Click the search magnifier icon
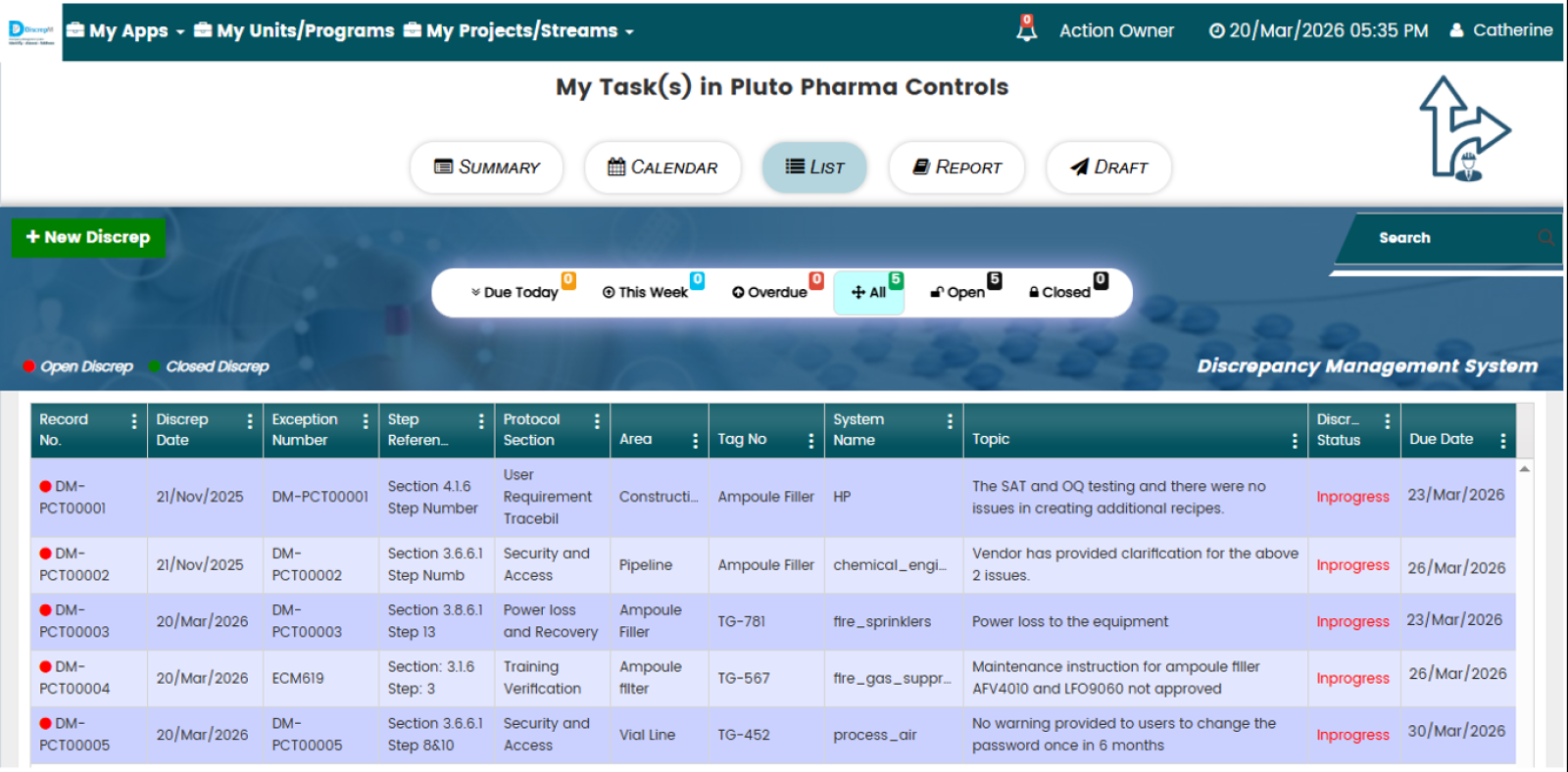This screenshot has width=1568, height=772. pos(1545,237)
